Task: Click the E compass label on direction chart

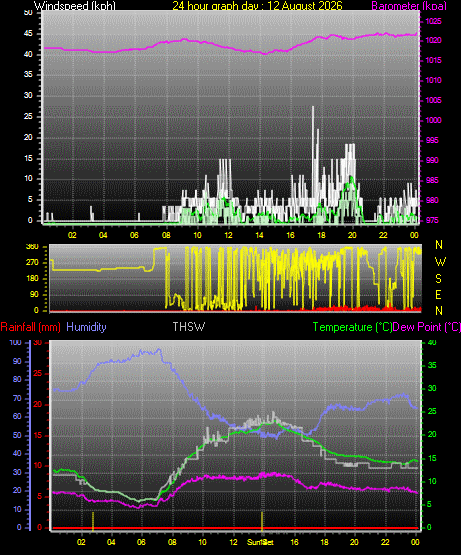Action: pyautogui.click(x=438, y=294)
